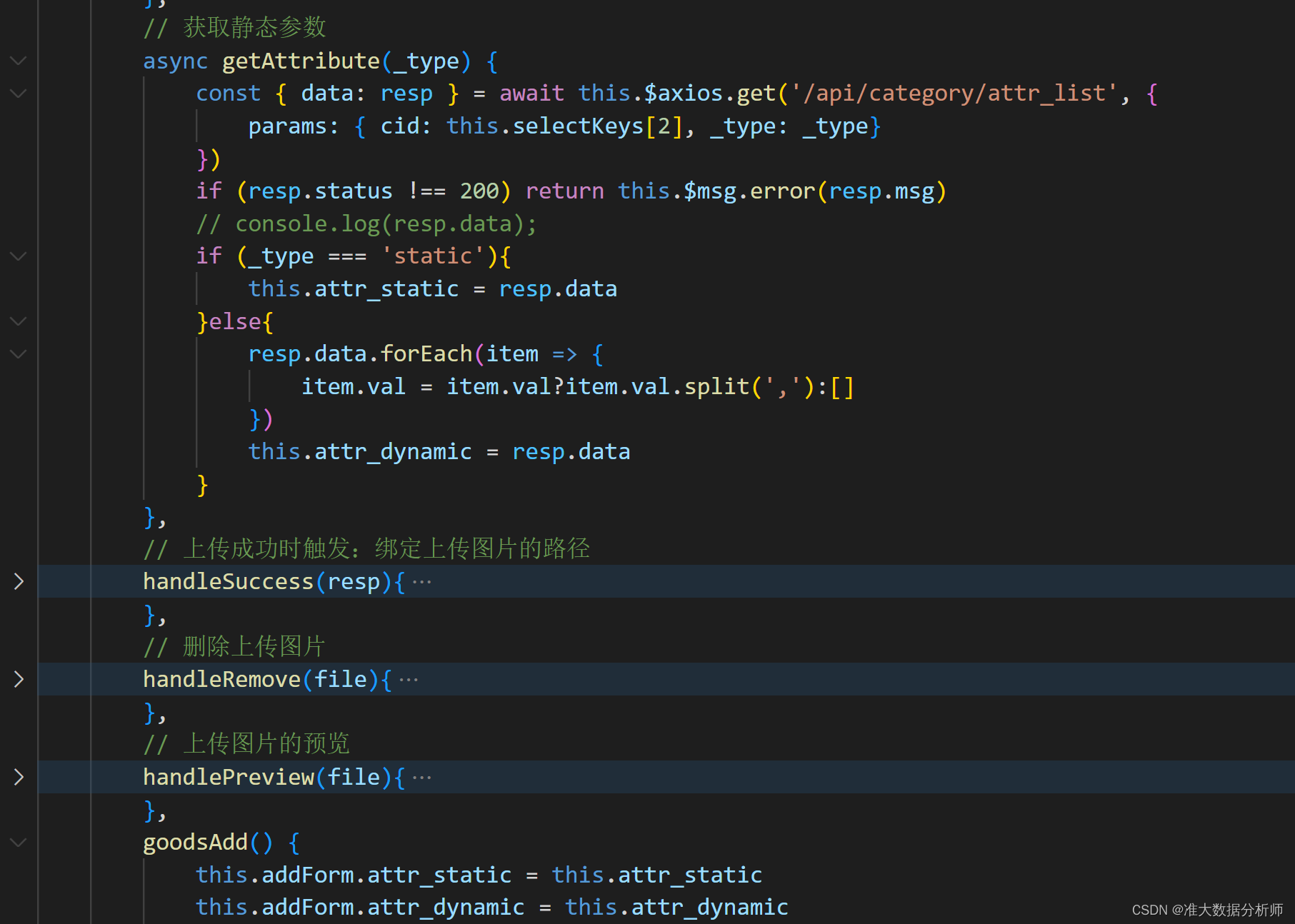
Task: Click the return keyword
Action: point(564,191)
